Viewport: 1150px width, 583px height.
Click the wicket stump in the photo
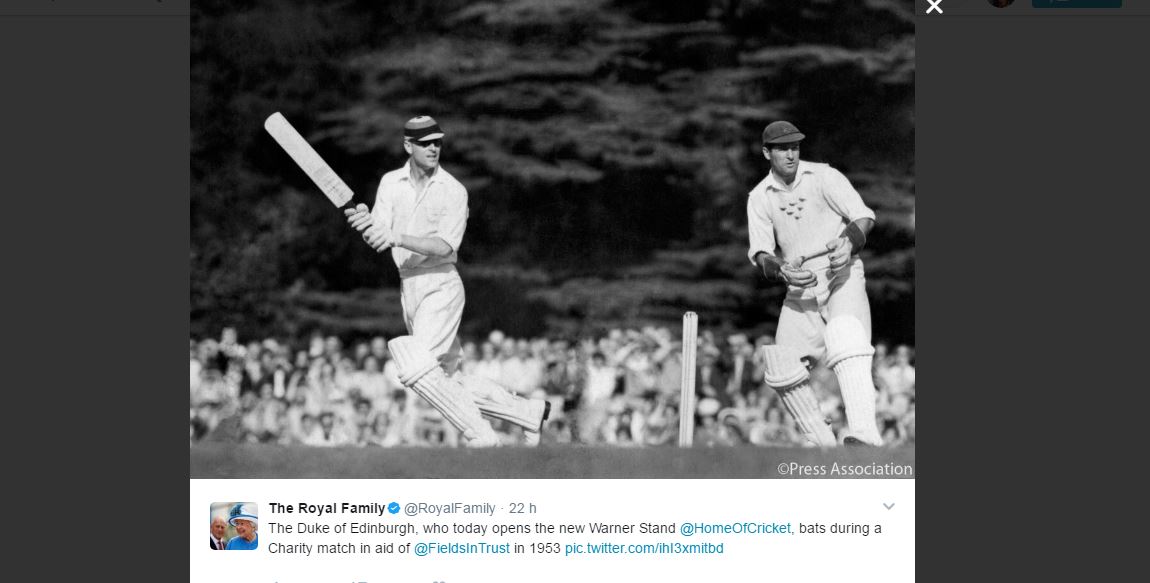tap(688, 379)
